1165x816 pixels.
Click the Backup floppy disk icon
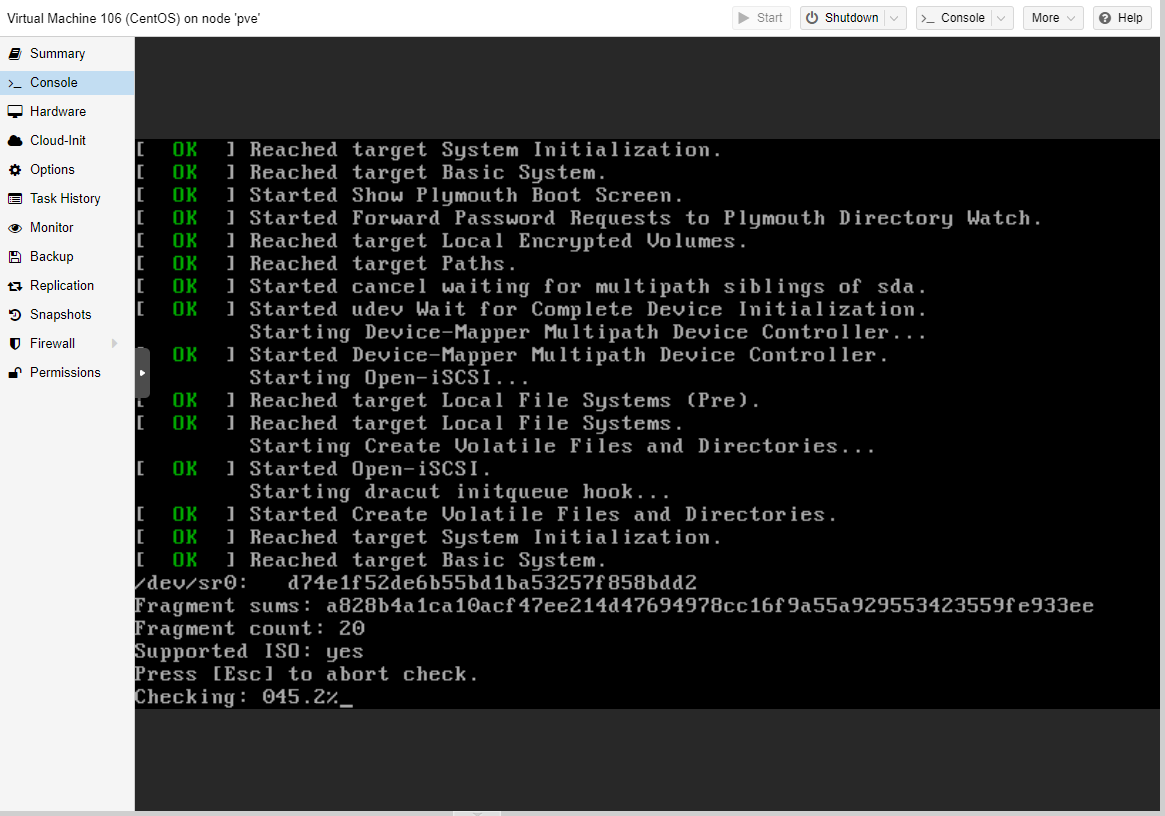15,257
